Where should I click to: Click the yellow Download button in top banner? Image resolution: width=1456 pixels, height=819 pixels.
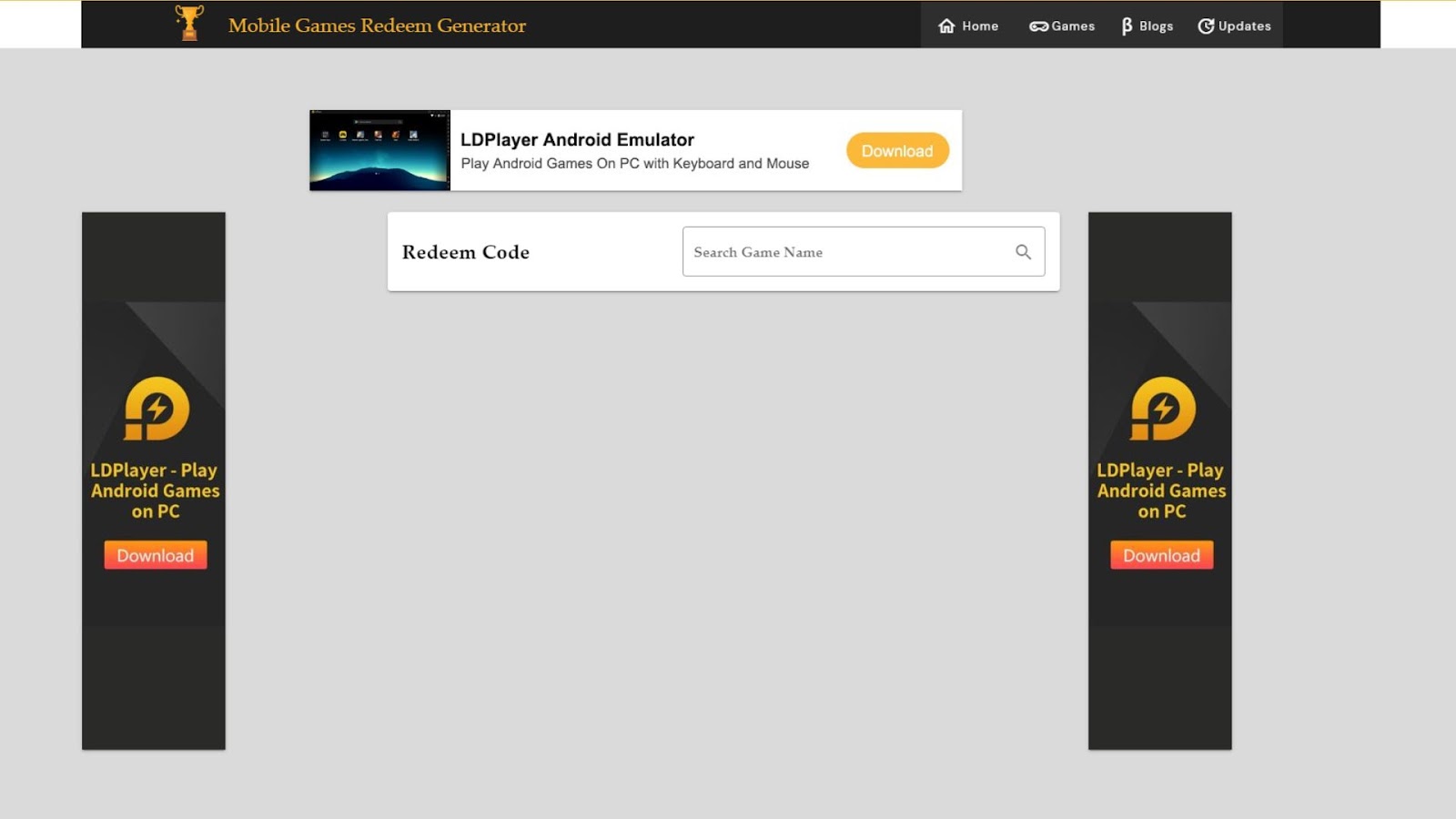[897, 151]
